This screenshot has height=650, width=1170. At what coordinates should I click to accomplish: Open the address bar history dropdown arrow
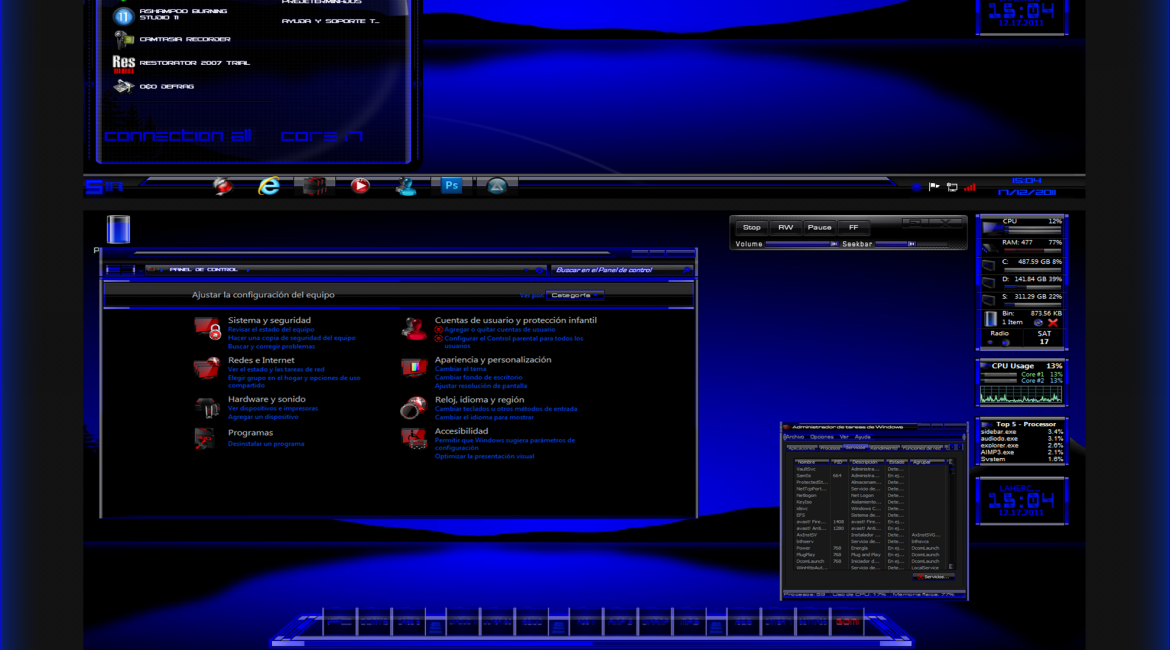pyautogui.click(x=528, y=269)
